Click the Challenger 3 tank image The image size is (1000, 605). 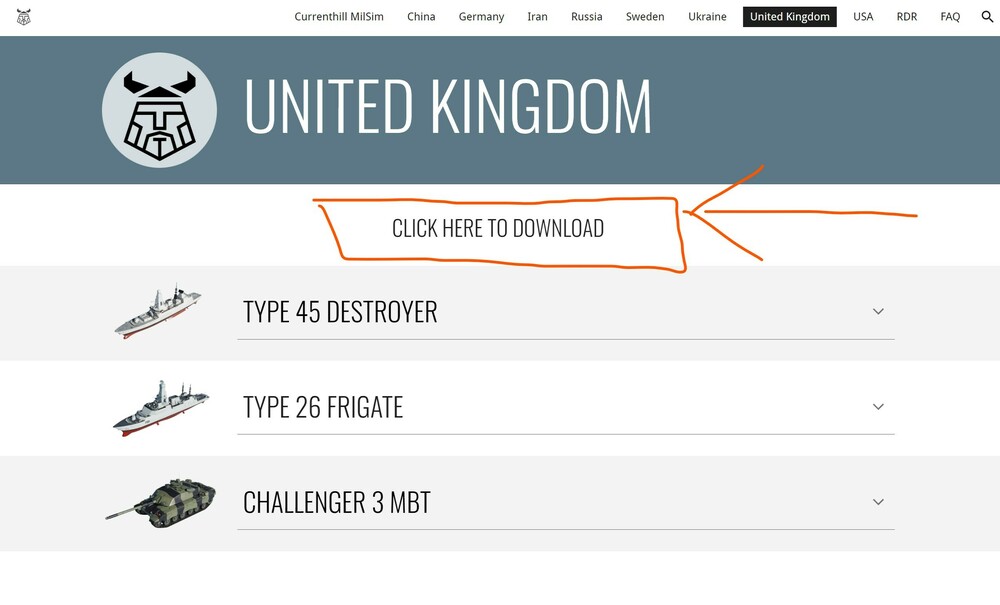161,503
